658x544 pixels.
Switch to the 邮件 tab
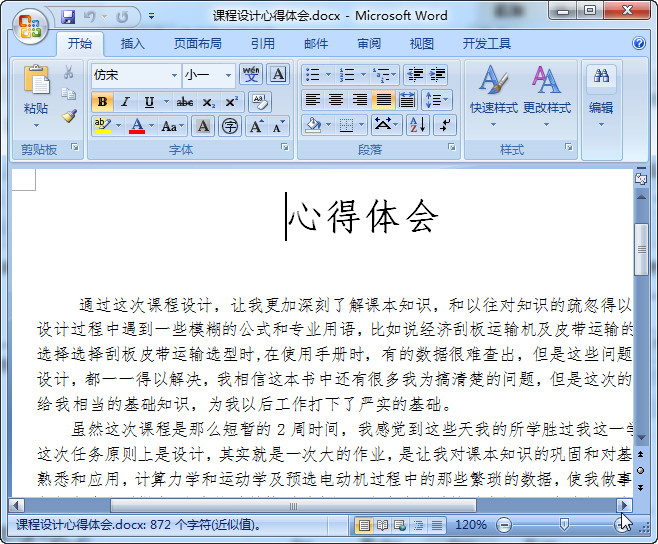click(316, 44)
